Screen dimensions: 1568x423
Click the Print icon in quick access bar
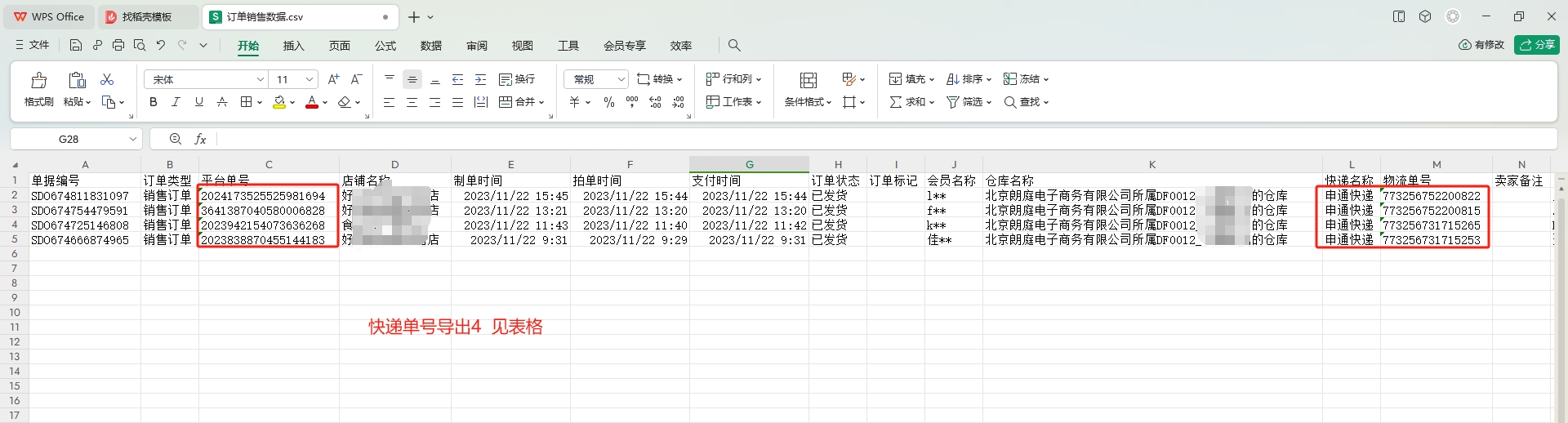(118, 46)
